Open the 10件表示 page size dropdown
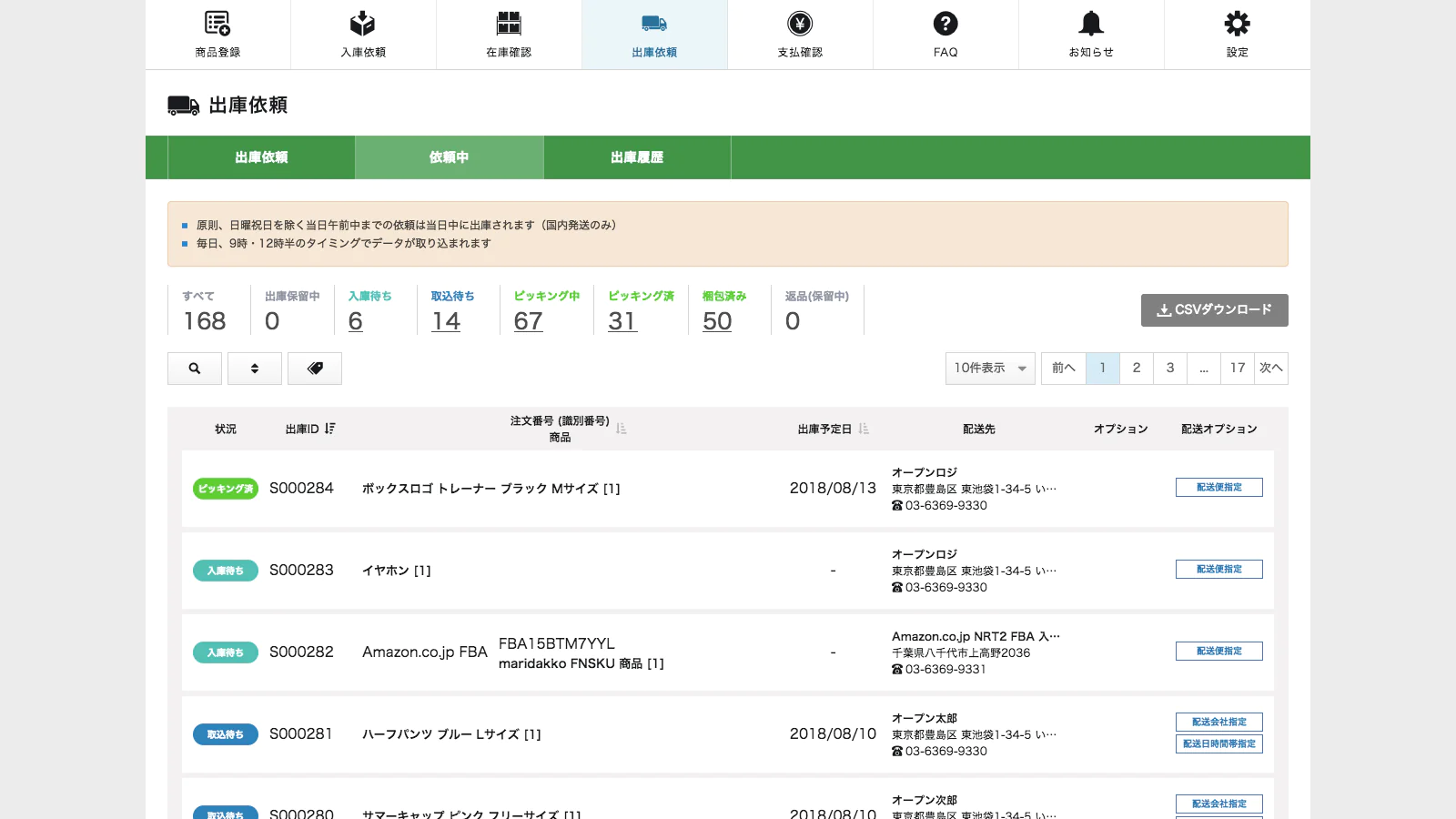The height and width of the screenshot is (819, 1456). pos(990,369)
